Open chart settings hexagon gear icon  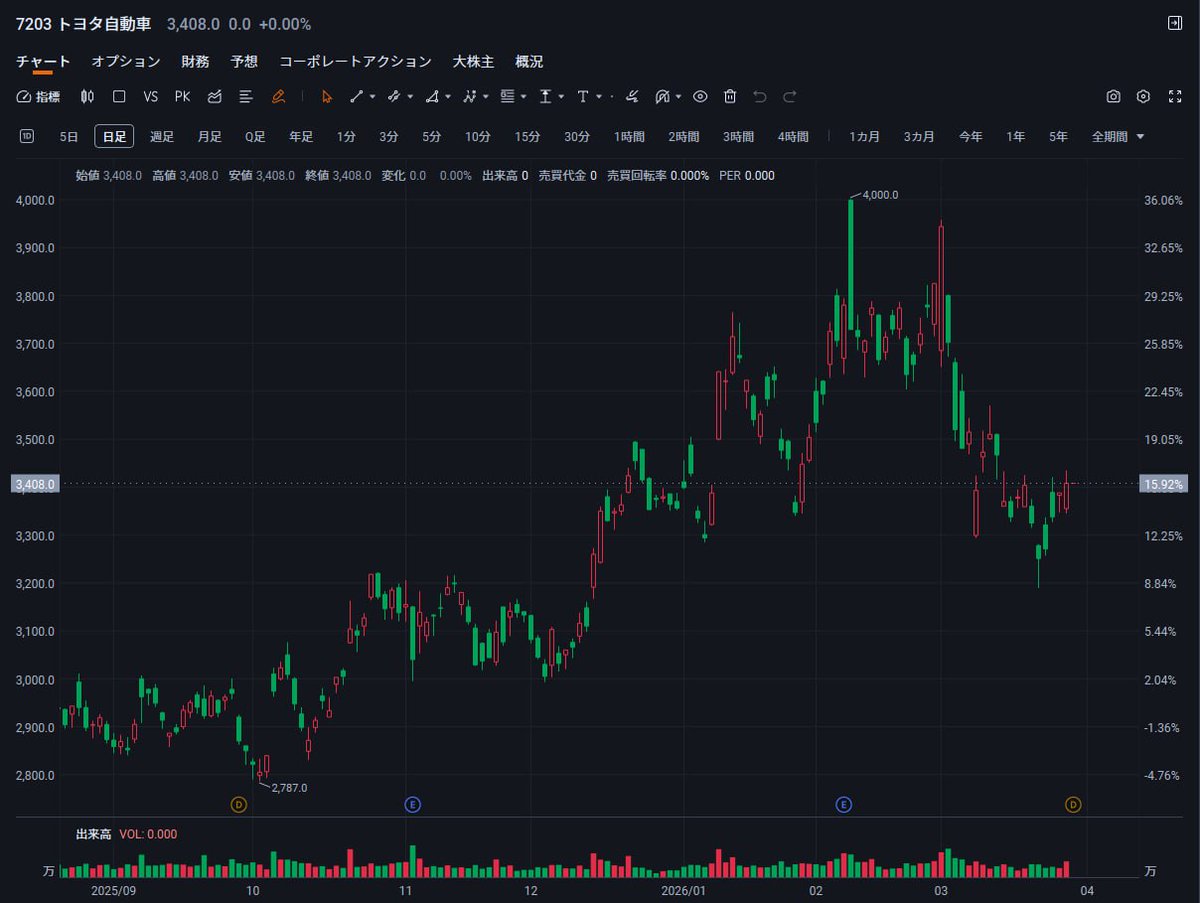1144,97
